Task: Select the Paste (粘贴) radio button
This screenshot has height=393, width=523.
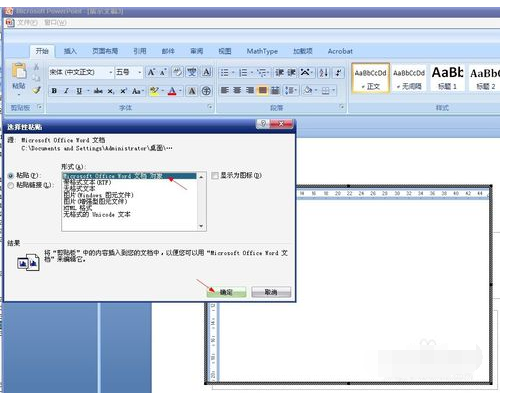Action: (11, 175)
